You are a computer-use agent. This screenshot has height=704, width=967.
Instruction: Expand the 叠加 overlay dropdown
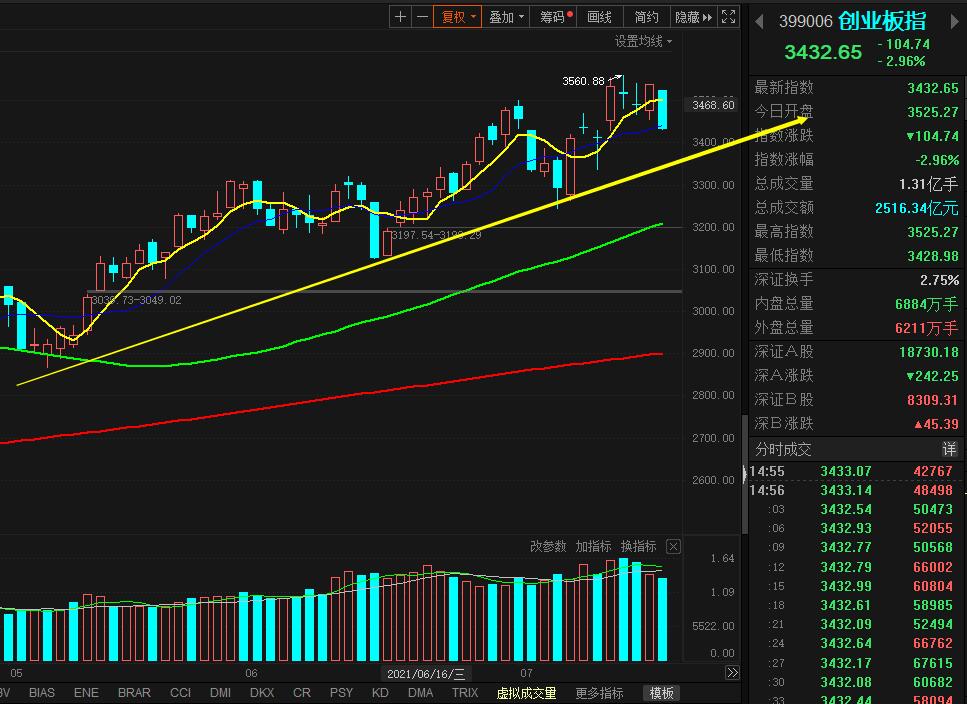point(506,17)
